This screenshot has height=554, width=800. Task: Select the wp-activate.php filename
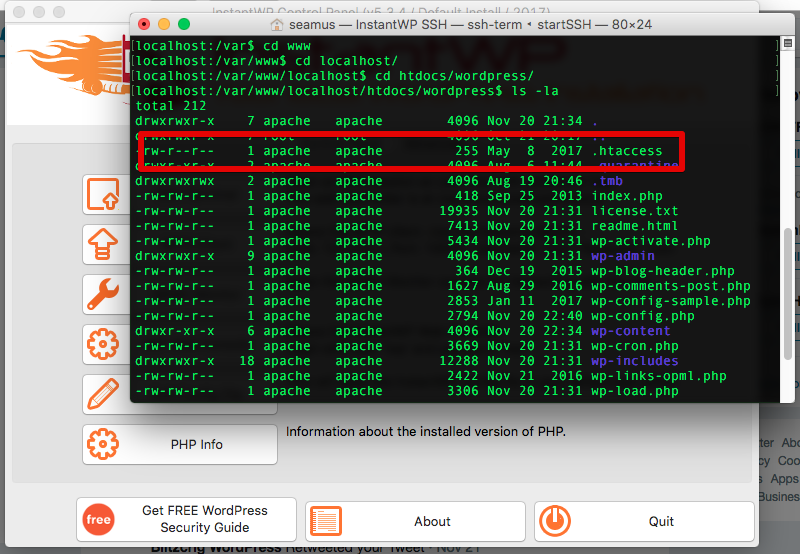pyautogui.click(x=651, y=241)
